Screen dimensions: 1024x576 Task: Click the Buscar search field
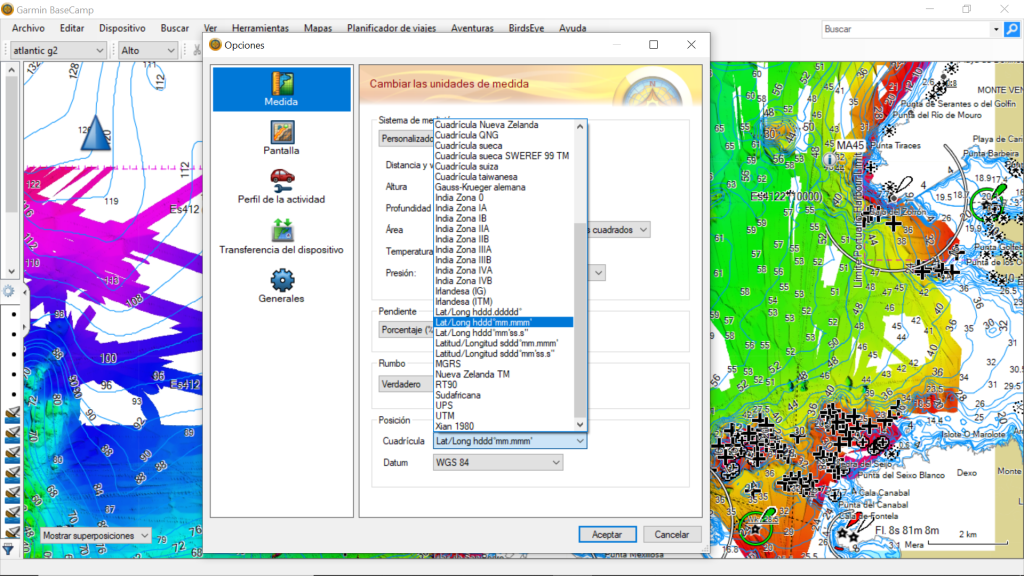pos(905,29)
